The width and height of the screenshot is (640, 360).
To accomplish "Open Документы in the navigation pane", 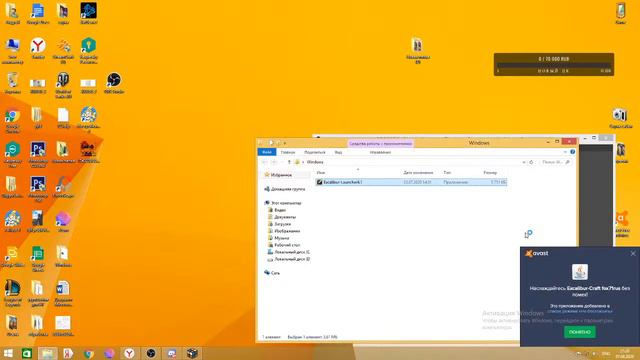I will (x=282, y=217).
